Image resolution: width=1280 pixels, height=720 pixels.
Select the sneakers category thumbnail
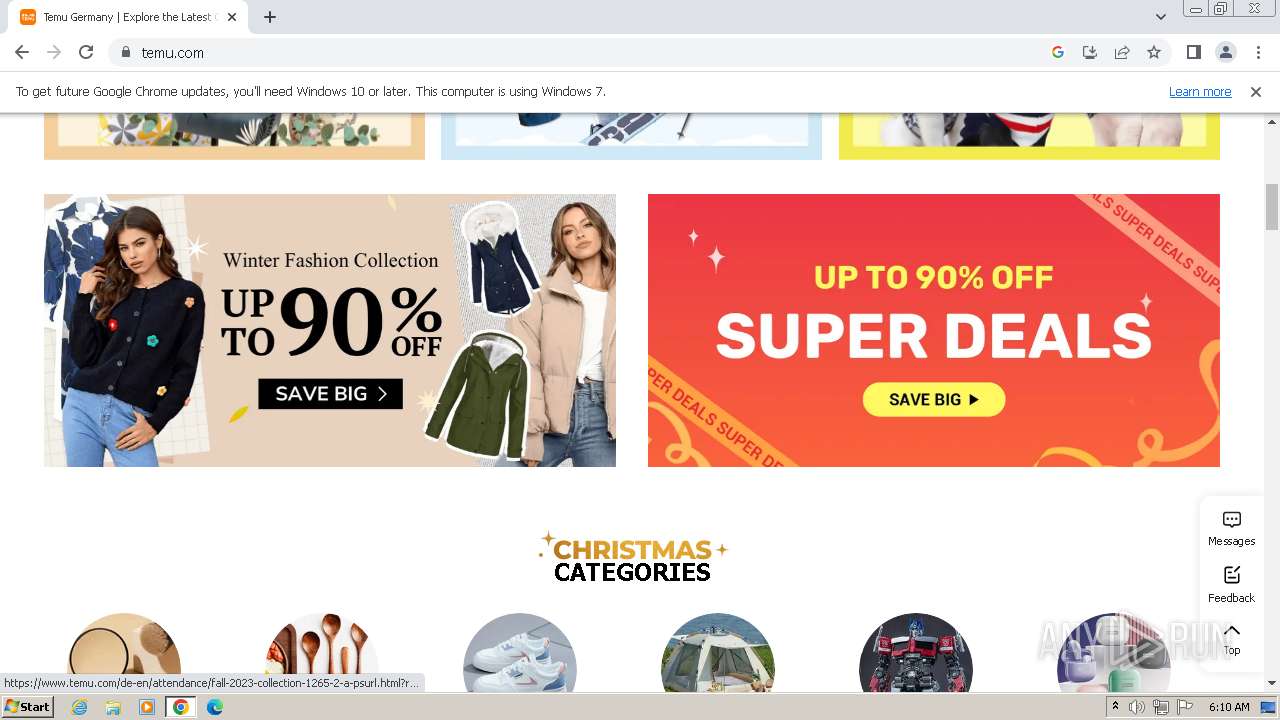tap(520, 651)
